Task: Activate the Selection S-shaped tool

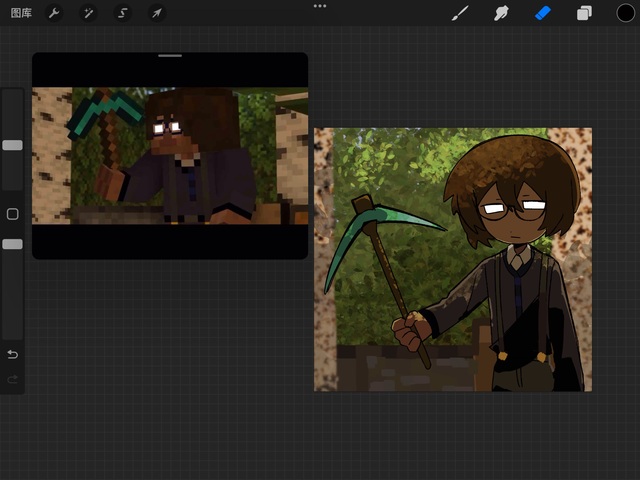Action: point(123,13)
